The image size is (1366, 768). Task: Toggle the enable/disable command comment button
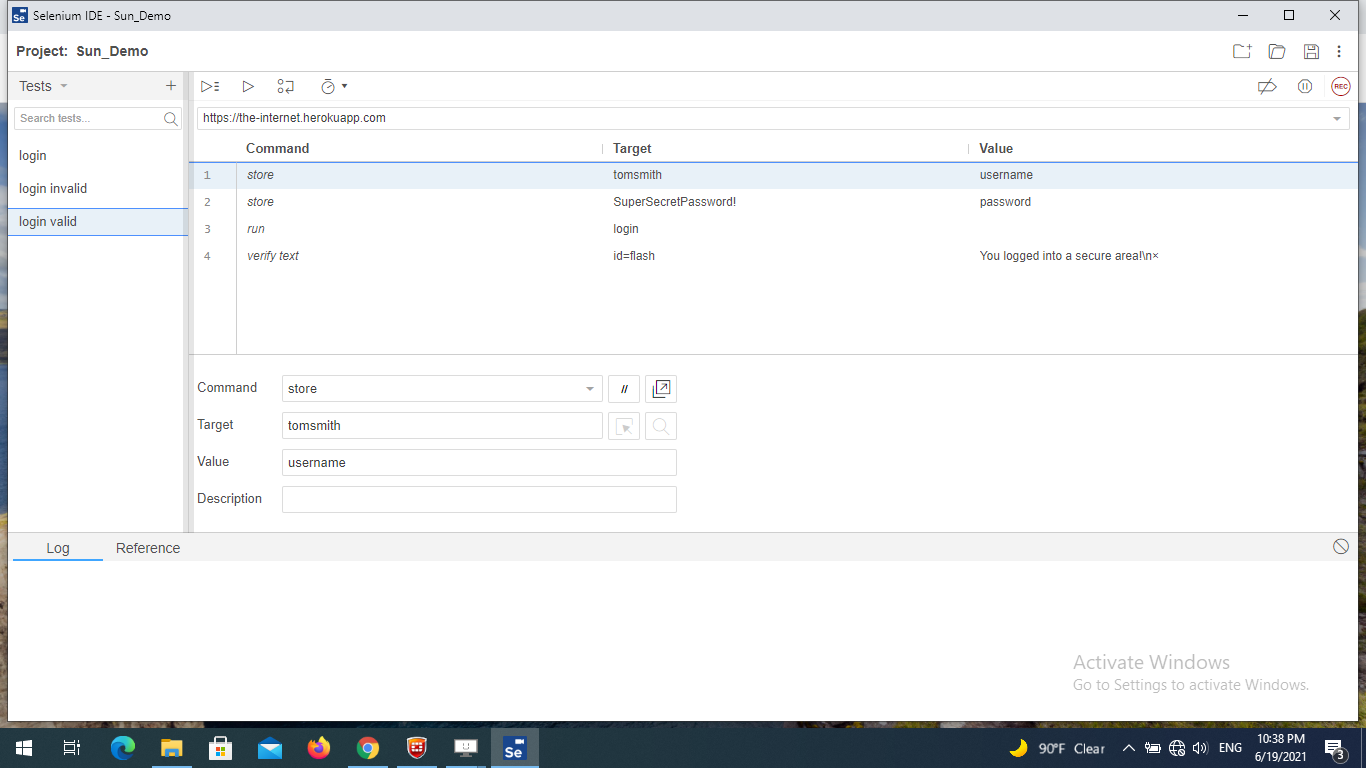click(624, 389)
